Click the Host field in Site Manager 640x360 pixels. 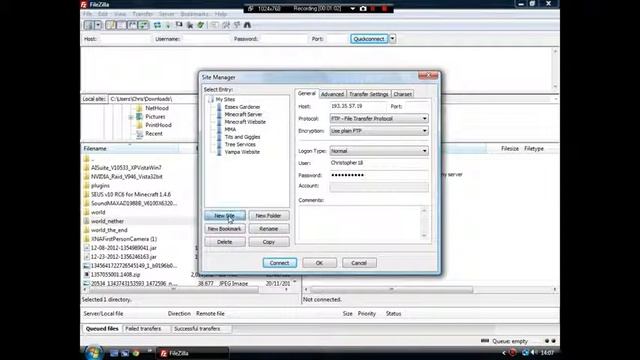point(358,106)
